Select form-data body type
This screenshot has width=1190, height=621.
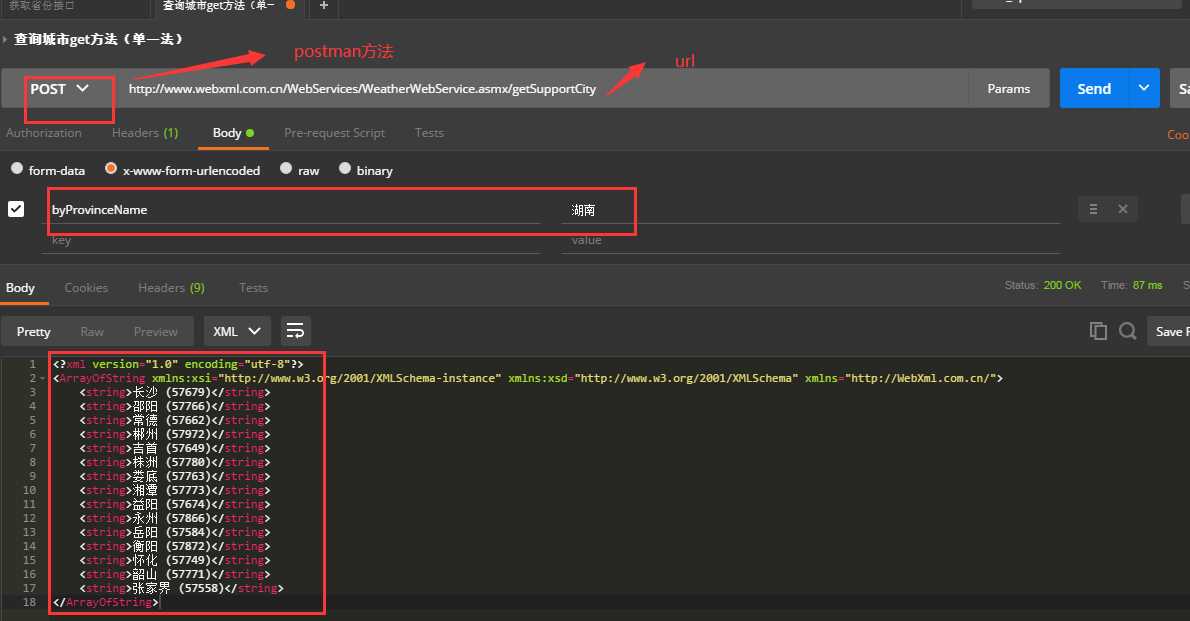17,169
